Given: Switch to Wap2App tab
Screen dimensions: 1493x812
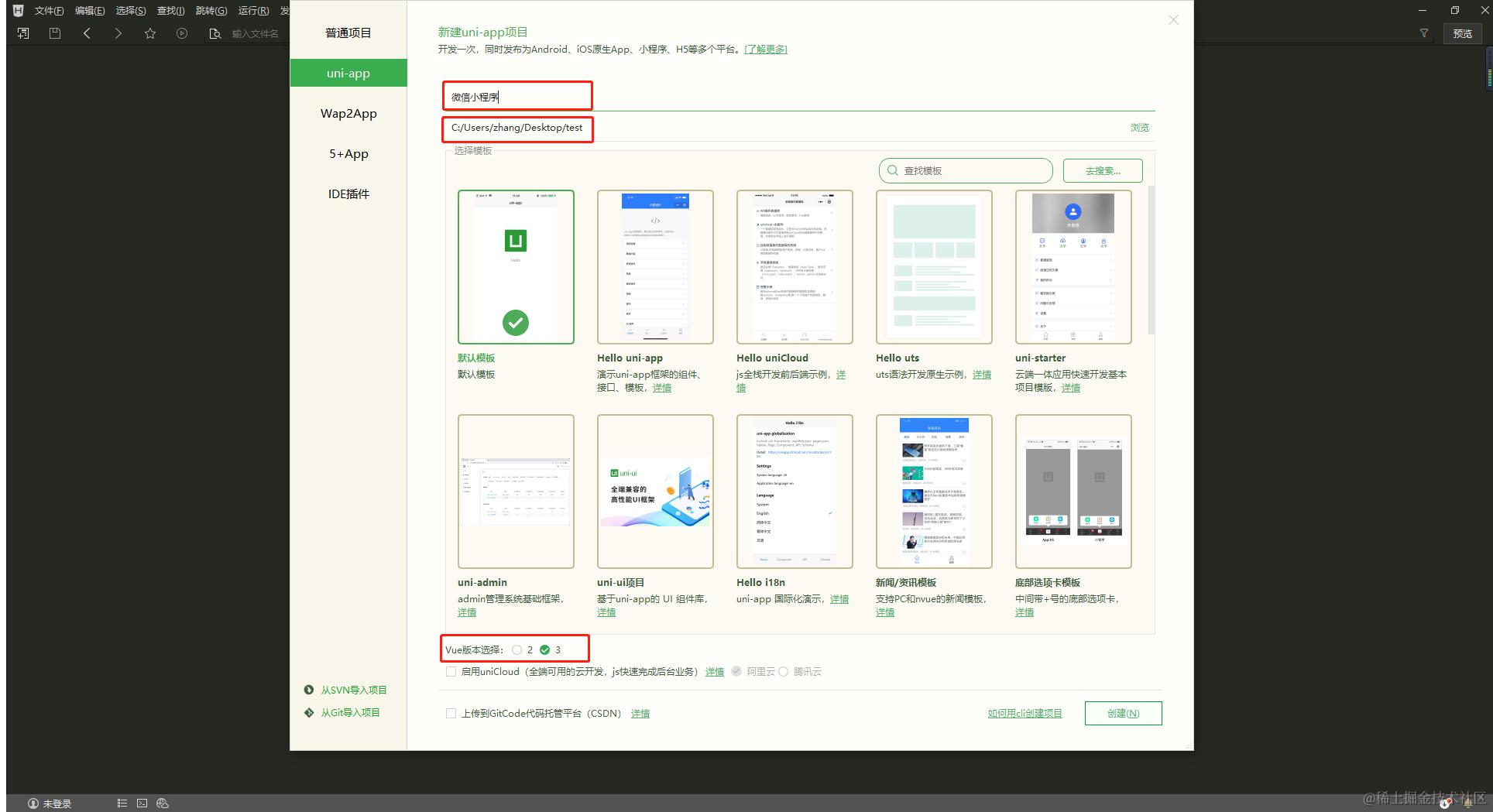Looking at the screenshot, I should pos(348,113).
